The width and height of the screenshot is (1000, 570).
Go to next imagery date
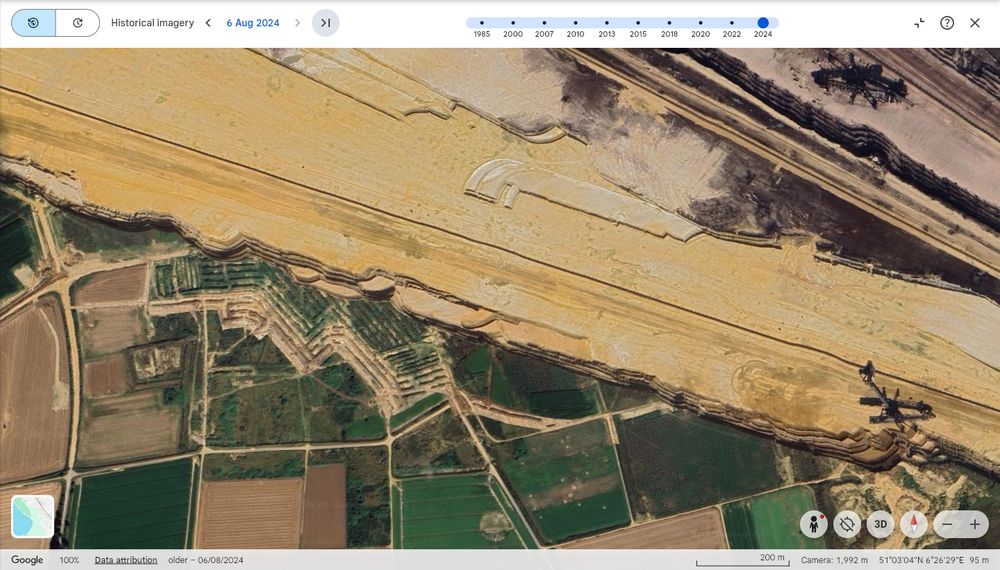pyautogui.click(x=297, y=23)
